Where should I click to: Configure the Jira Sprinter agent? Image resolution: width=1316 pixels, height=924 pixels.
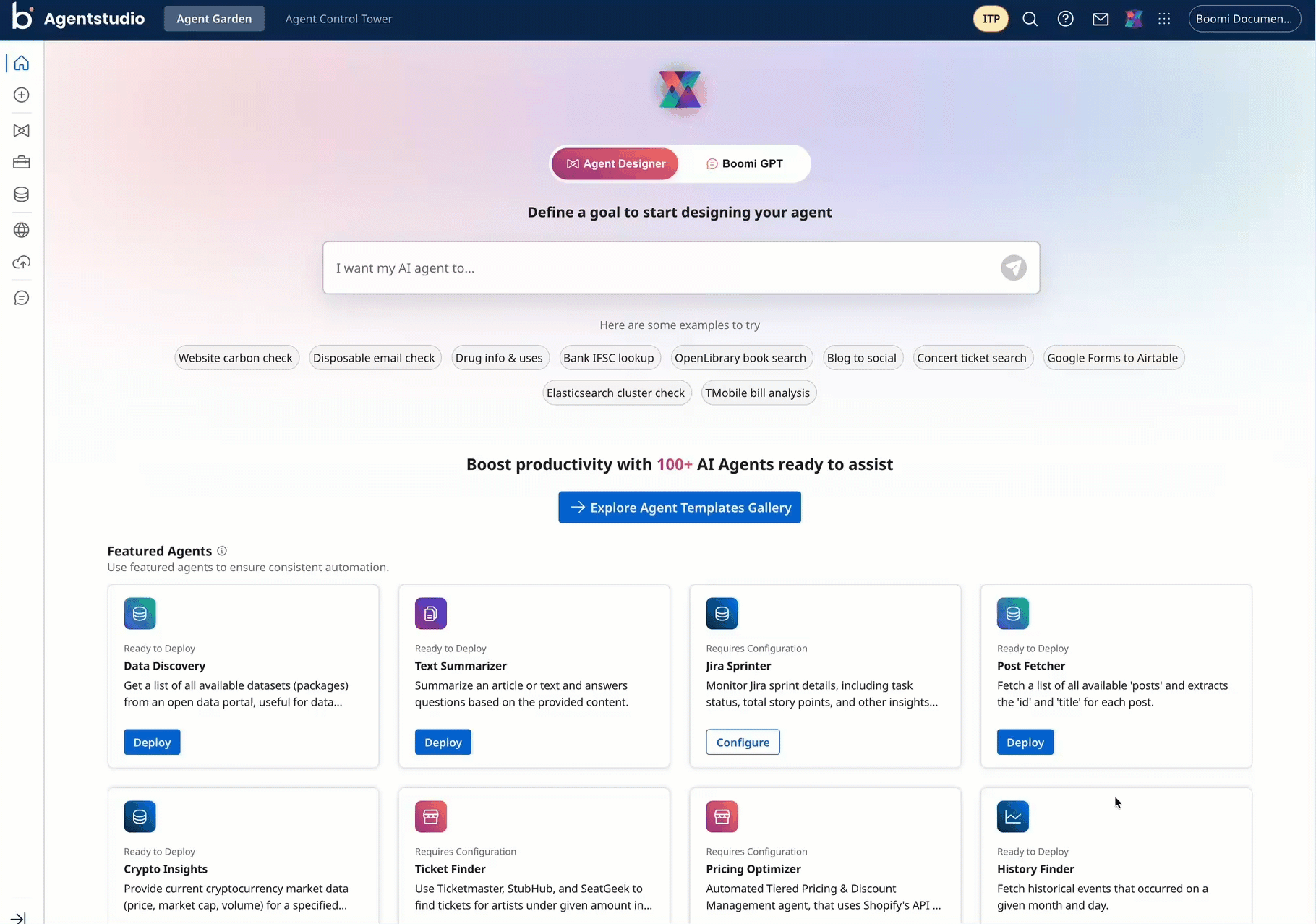click(743, 743)
